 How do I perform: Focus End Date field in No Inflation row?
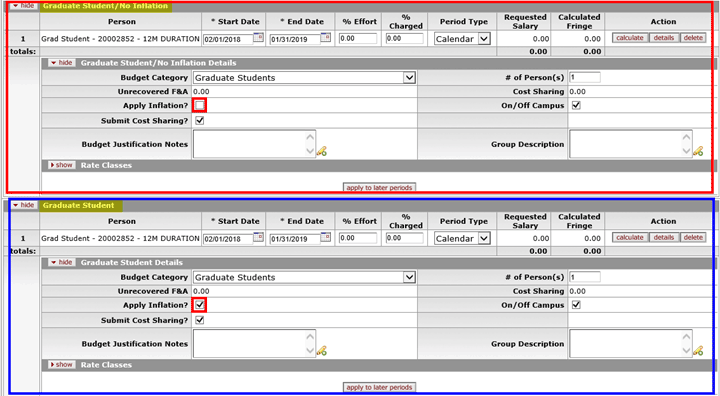295,39
